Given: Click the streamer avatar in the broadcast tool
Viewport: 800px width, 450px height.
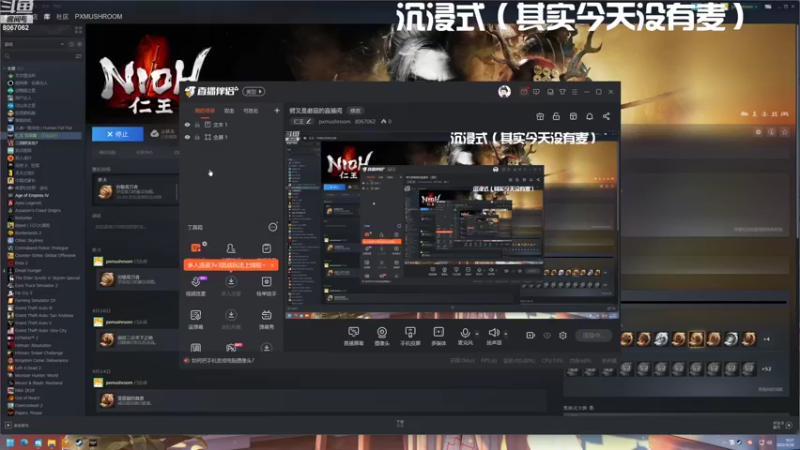Looking at the screenshot, I should pos(504,91).
